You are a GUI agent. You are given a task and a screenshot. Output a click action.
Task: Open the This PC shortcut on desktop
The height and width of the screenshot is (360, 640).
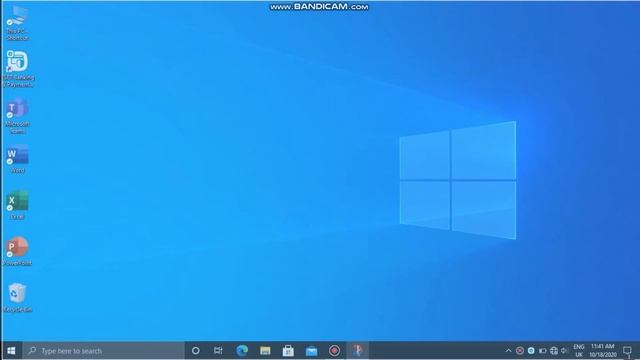[x=17, y=23]
